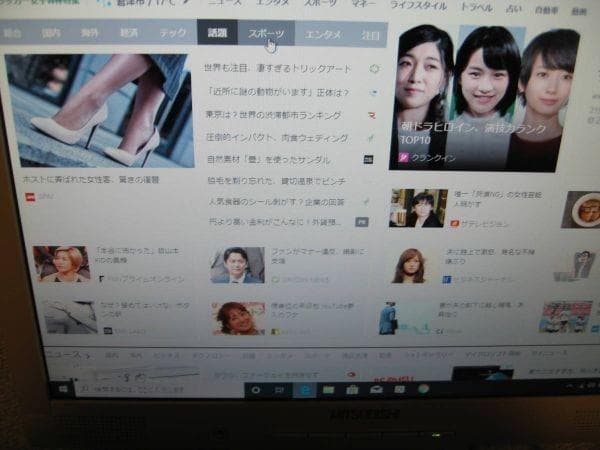Open Mail app icon on taskbar
600x450 pixels.
point(376,390)
